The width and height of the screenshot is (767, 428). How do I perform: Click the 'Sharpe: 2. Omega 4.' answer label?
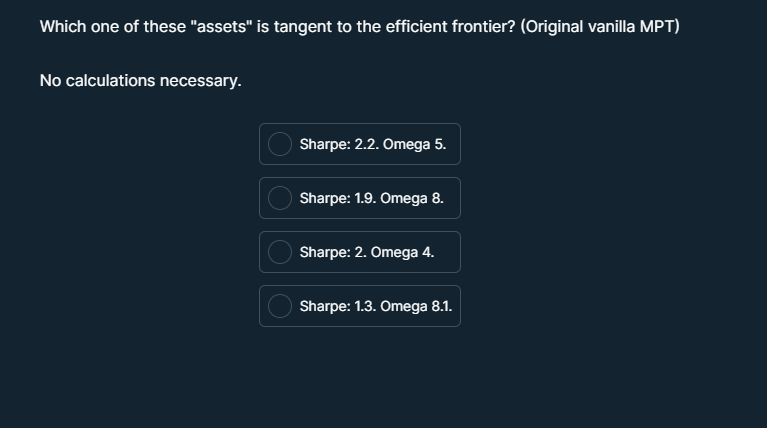366,252
